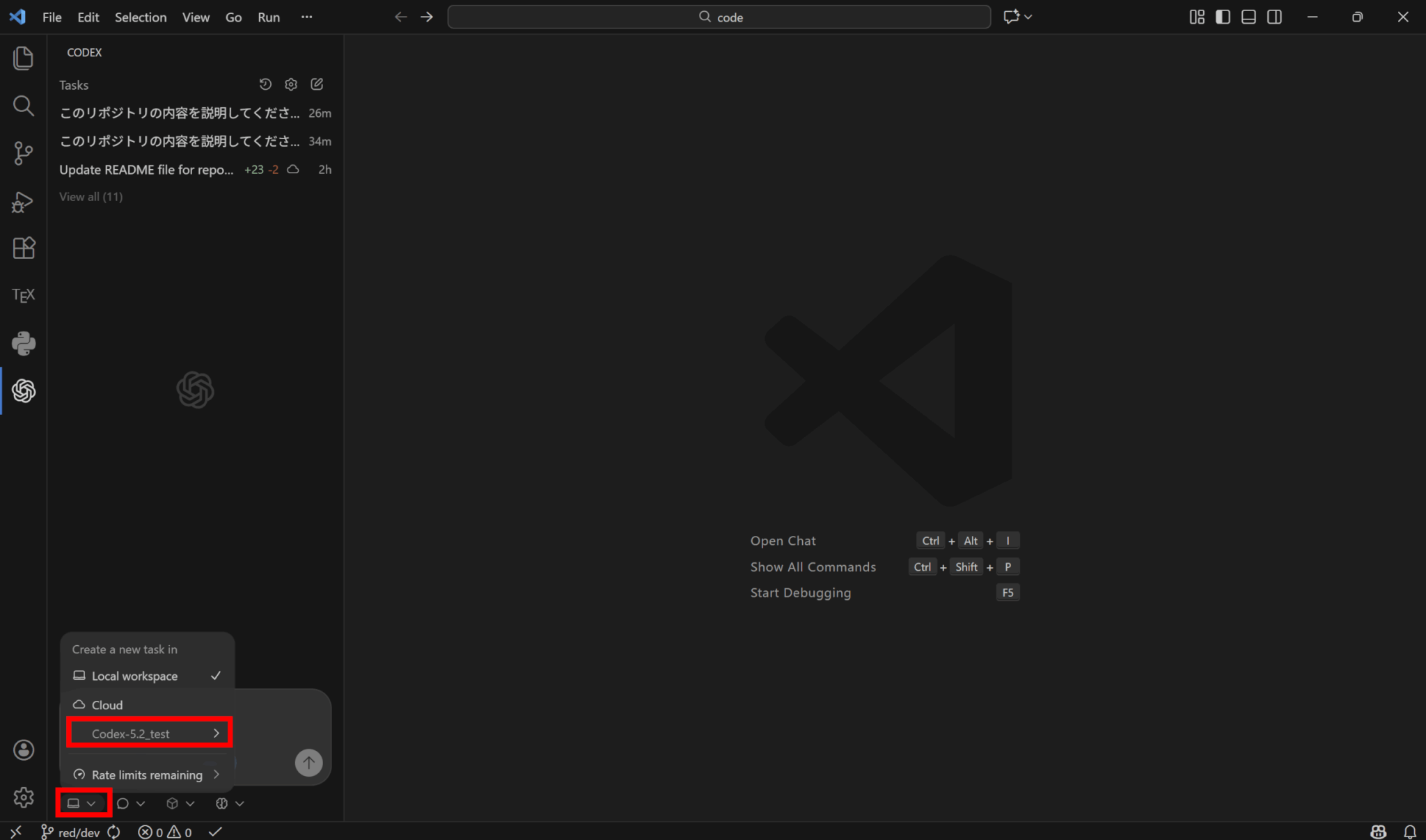Click the new task edit icon
The height and width of the screenshot is (840, 1426).
click(x=317, y=84)
